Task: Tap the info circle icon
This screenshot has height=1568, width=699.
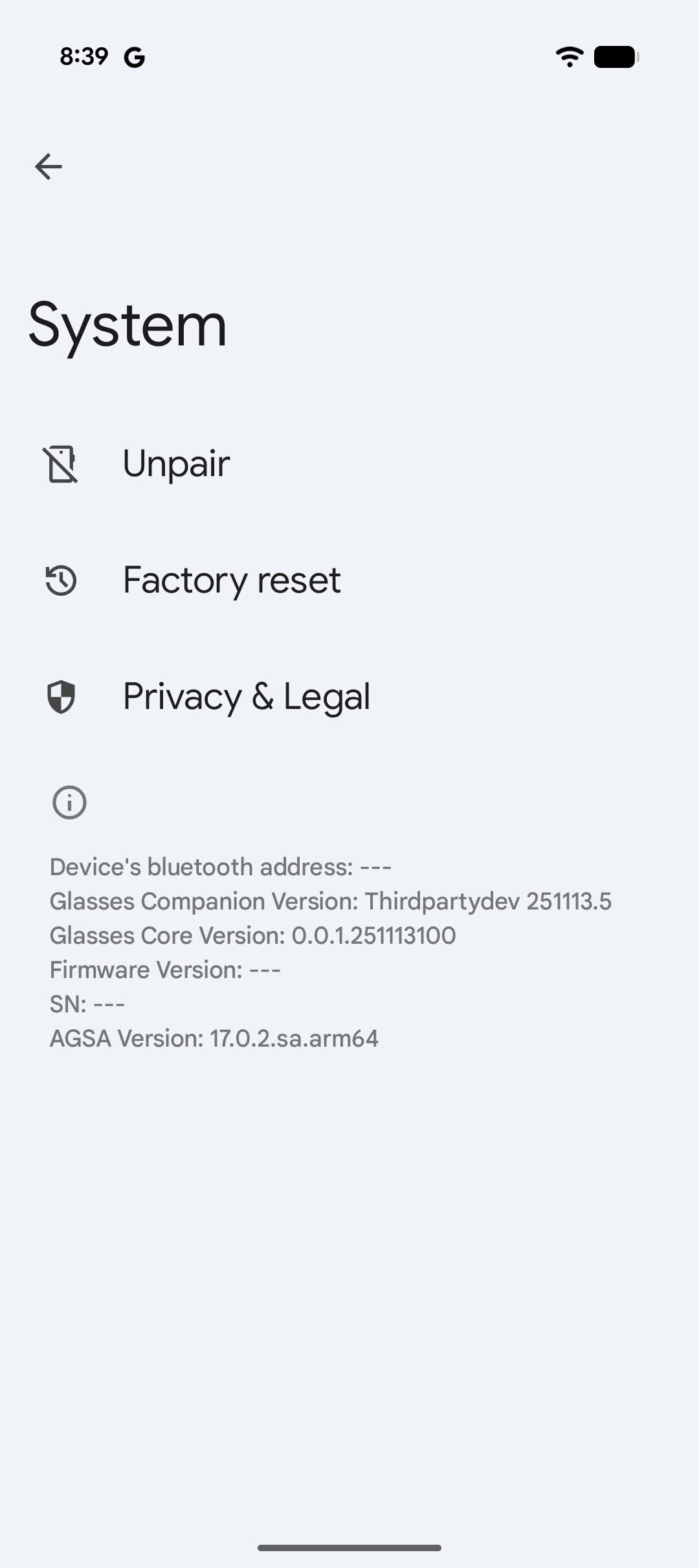Action: (x=69, y=803)
